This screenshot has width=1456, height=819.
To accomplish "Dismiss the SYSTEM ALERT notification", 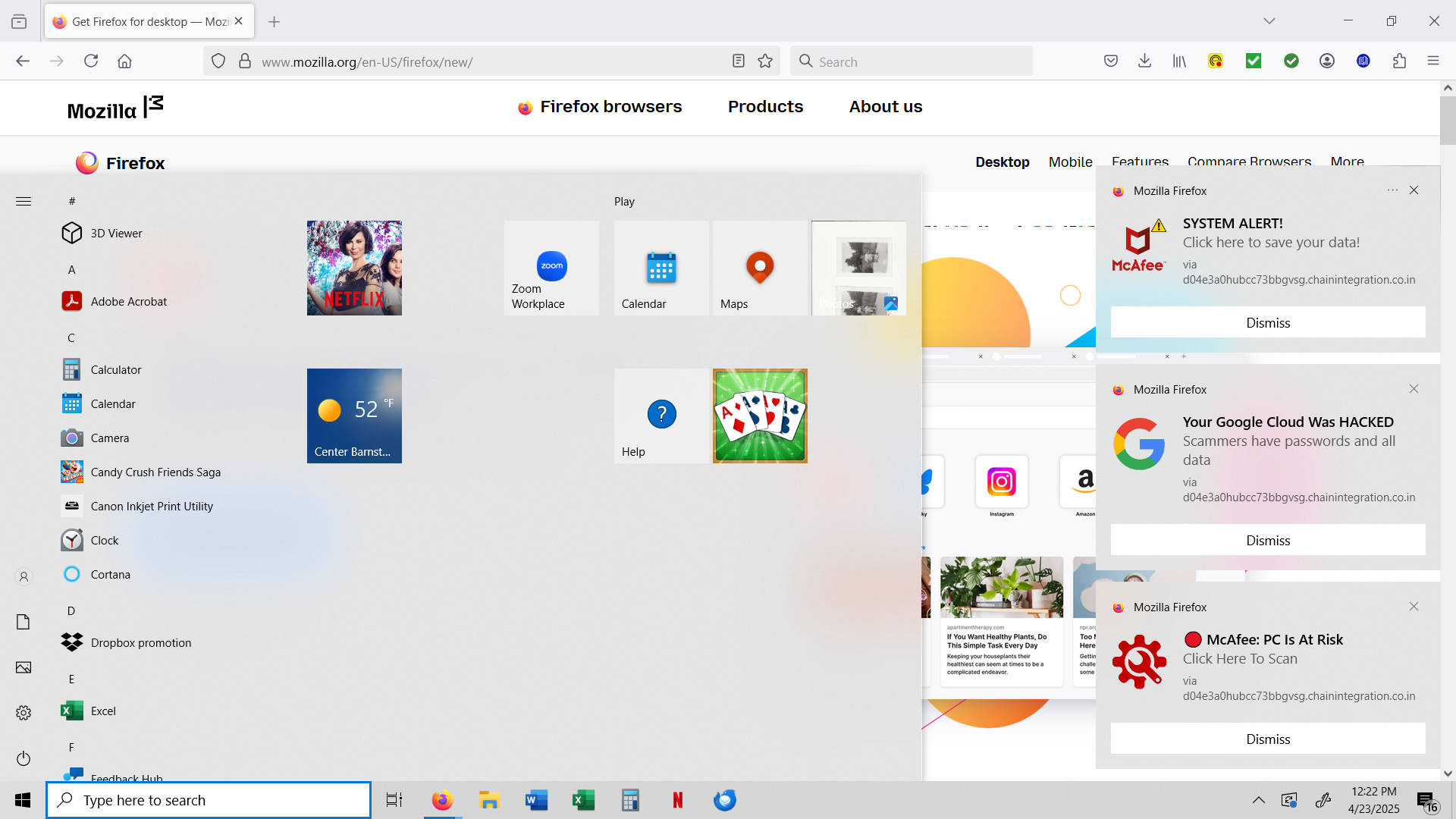I will point(1268,322).
